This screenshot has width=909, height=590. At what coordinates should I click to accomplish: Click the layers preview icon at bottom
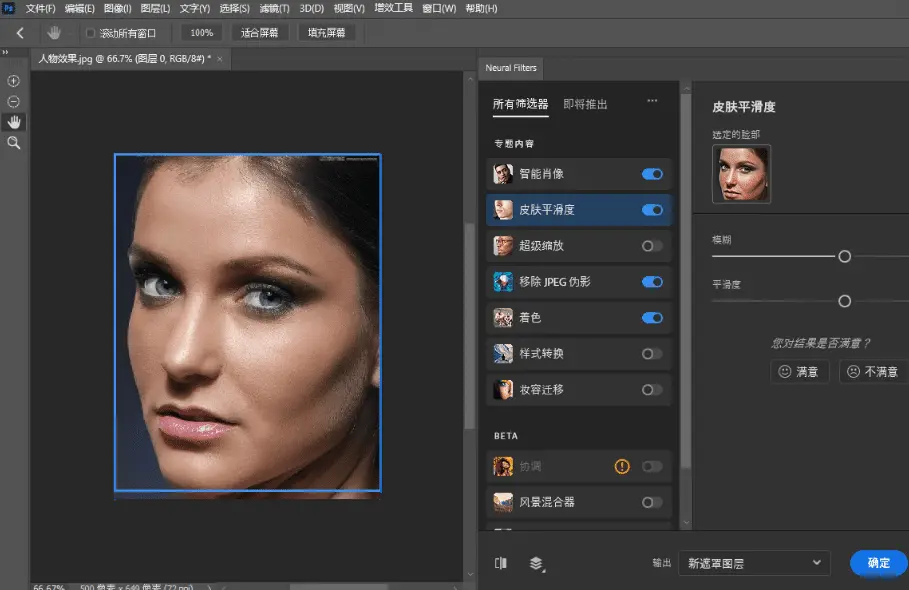537,563
